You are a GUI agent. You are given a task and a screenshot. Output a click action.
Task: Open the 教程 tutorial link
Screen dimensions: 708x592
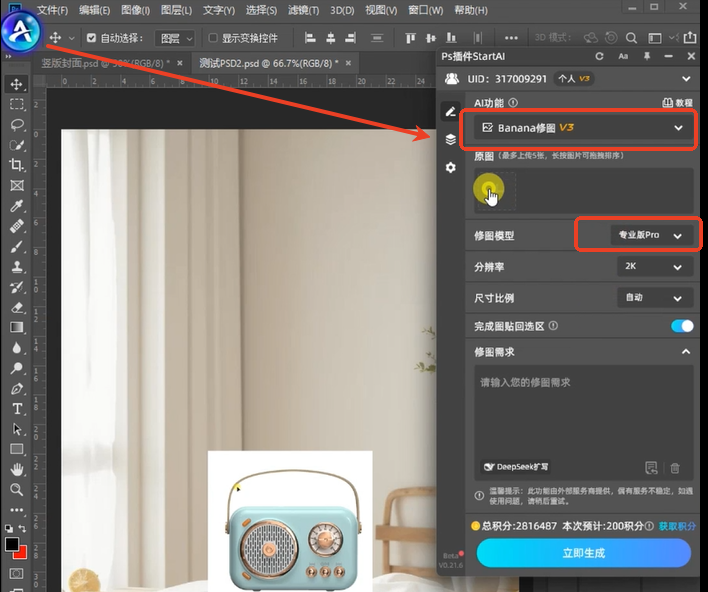tap(677, 103)
